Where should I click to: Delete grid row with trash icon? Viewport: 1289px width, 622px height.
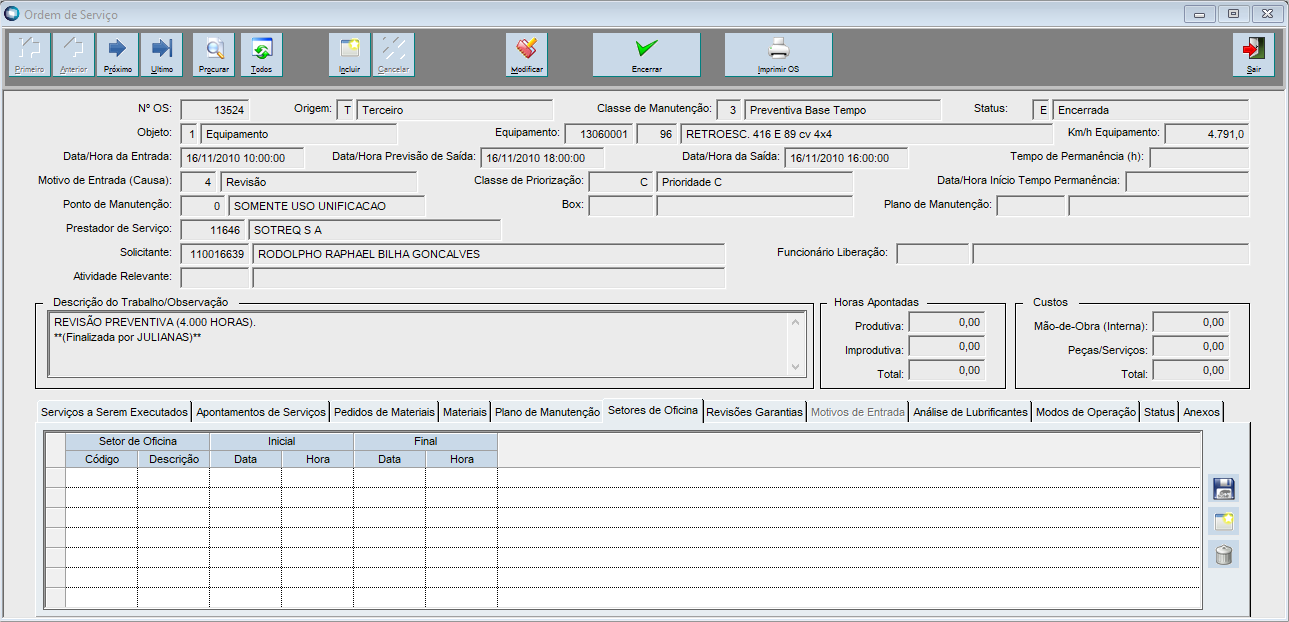(1223, 554)
